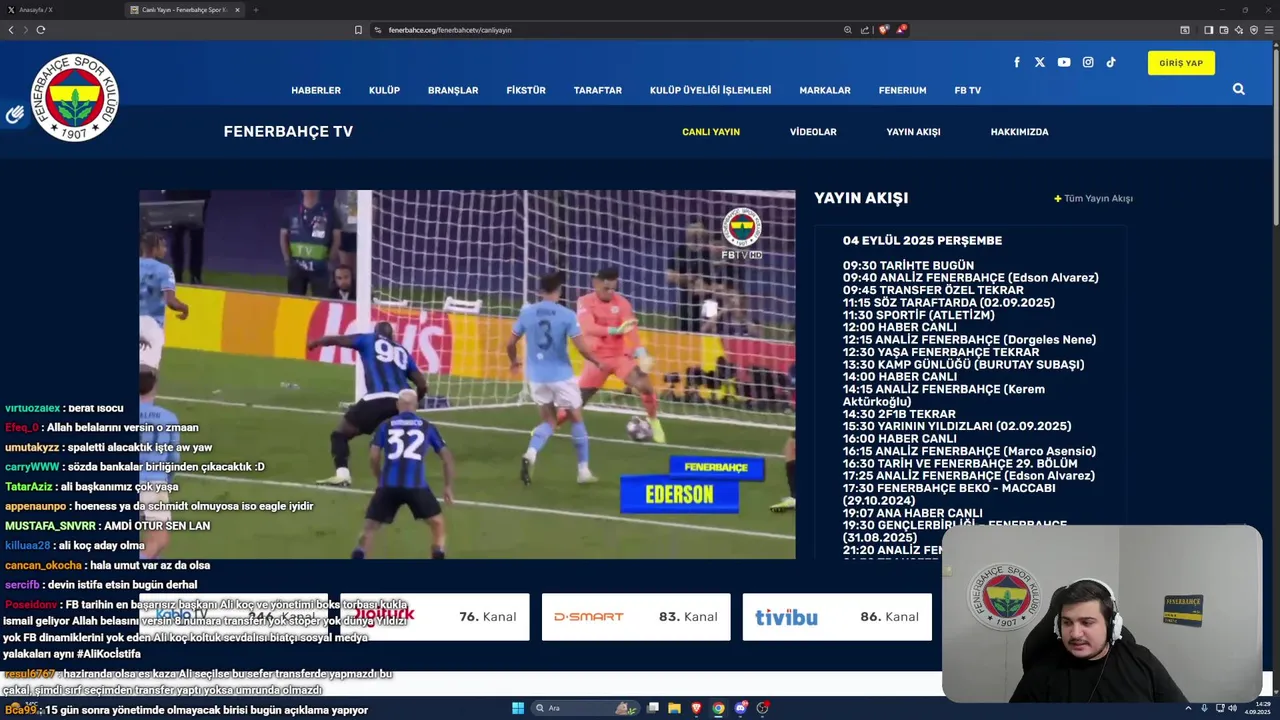Screen dimensions: 1280x720
Task: Click the 76. Kanal provider card
Action: 435,617
